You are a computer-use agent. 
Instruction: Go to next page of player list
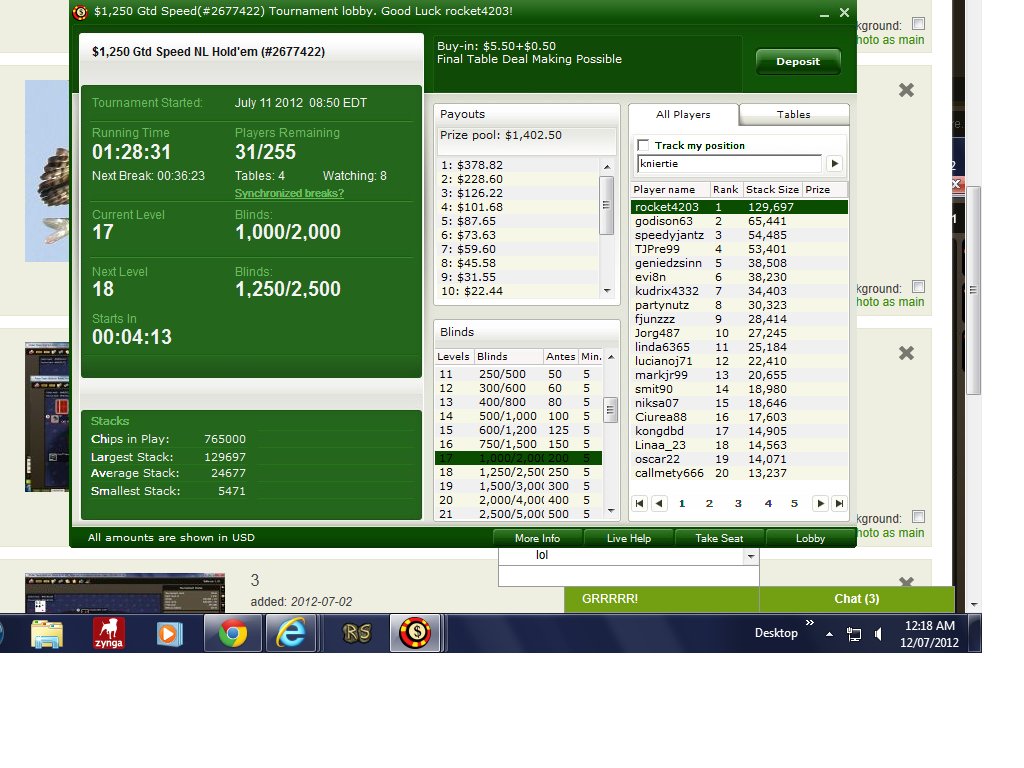pos(820,504)
